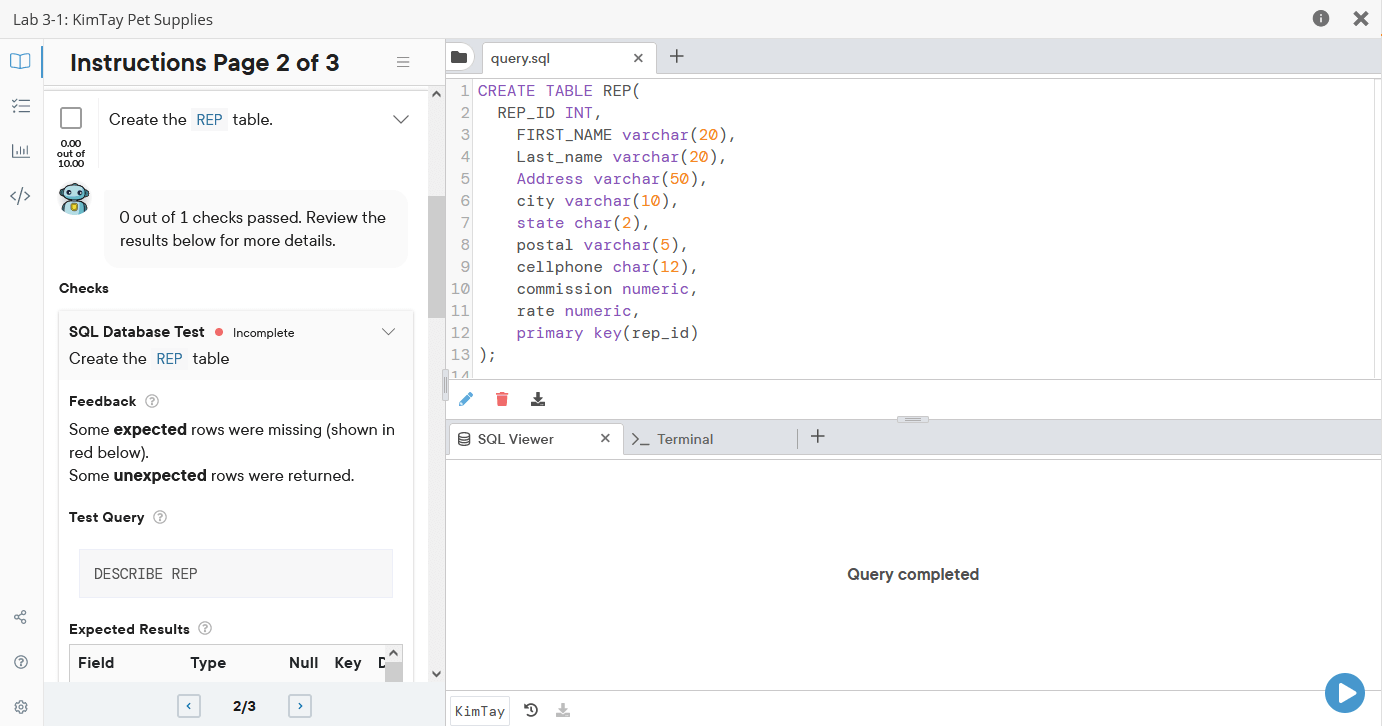Click the pencil edit icon below editor
This screenshot has height=726, width=1382.
466,399
